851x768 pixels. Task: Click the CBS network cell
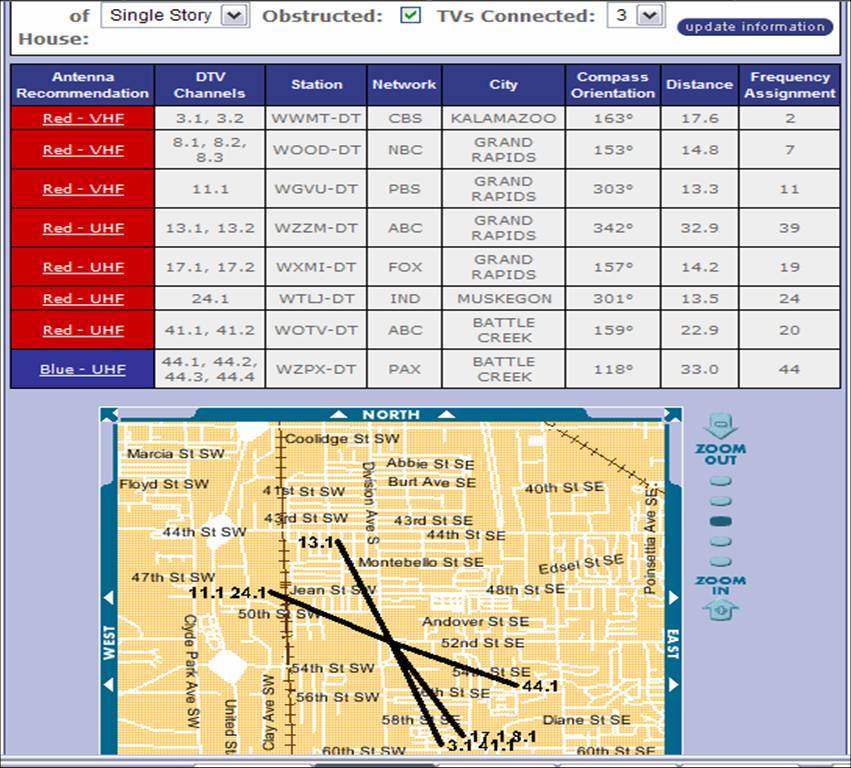tap(404, 118)
